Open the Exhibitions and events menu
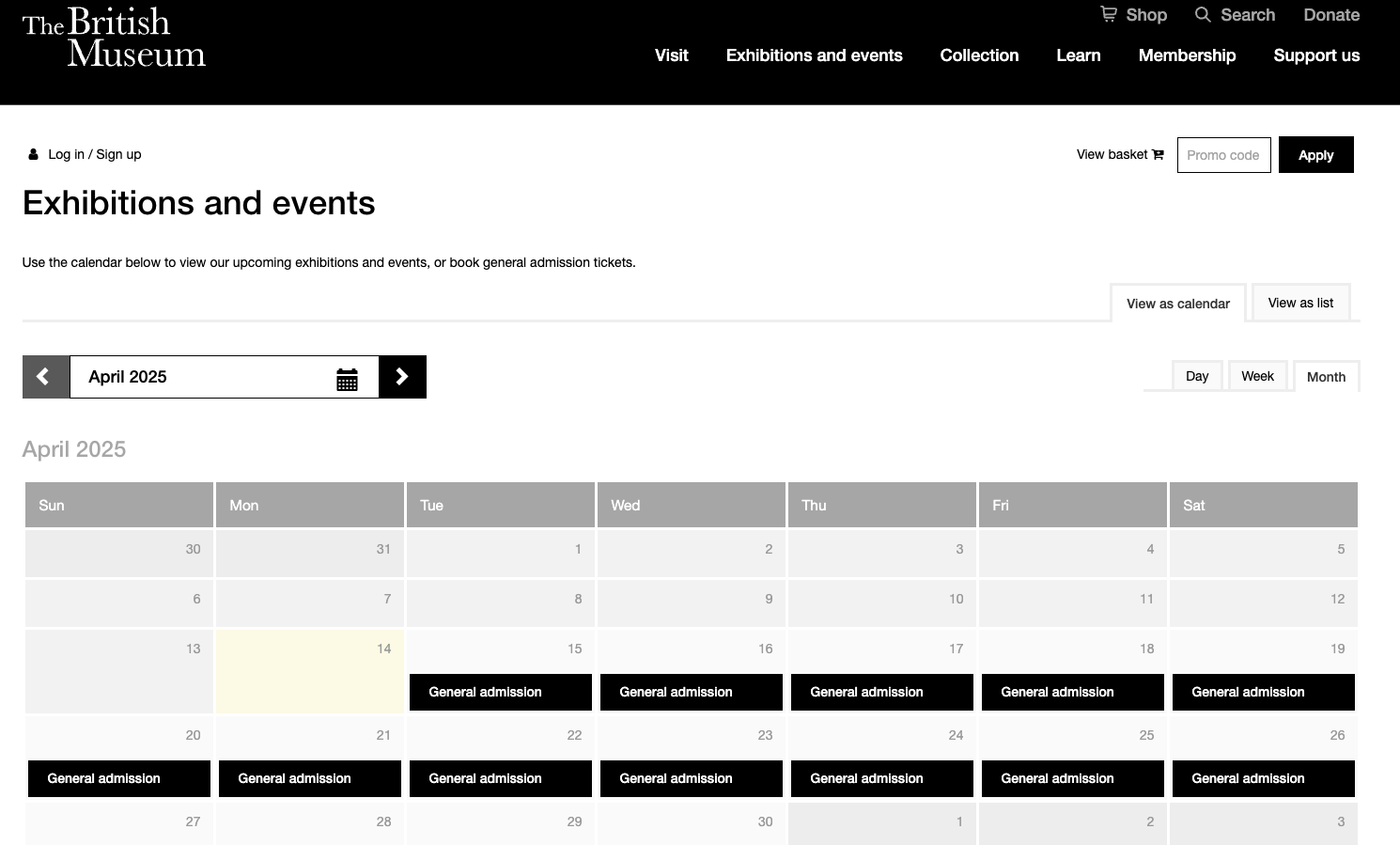The image size is (1400, 845). pos(814,55)
